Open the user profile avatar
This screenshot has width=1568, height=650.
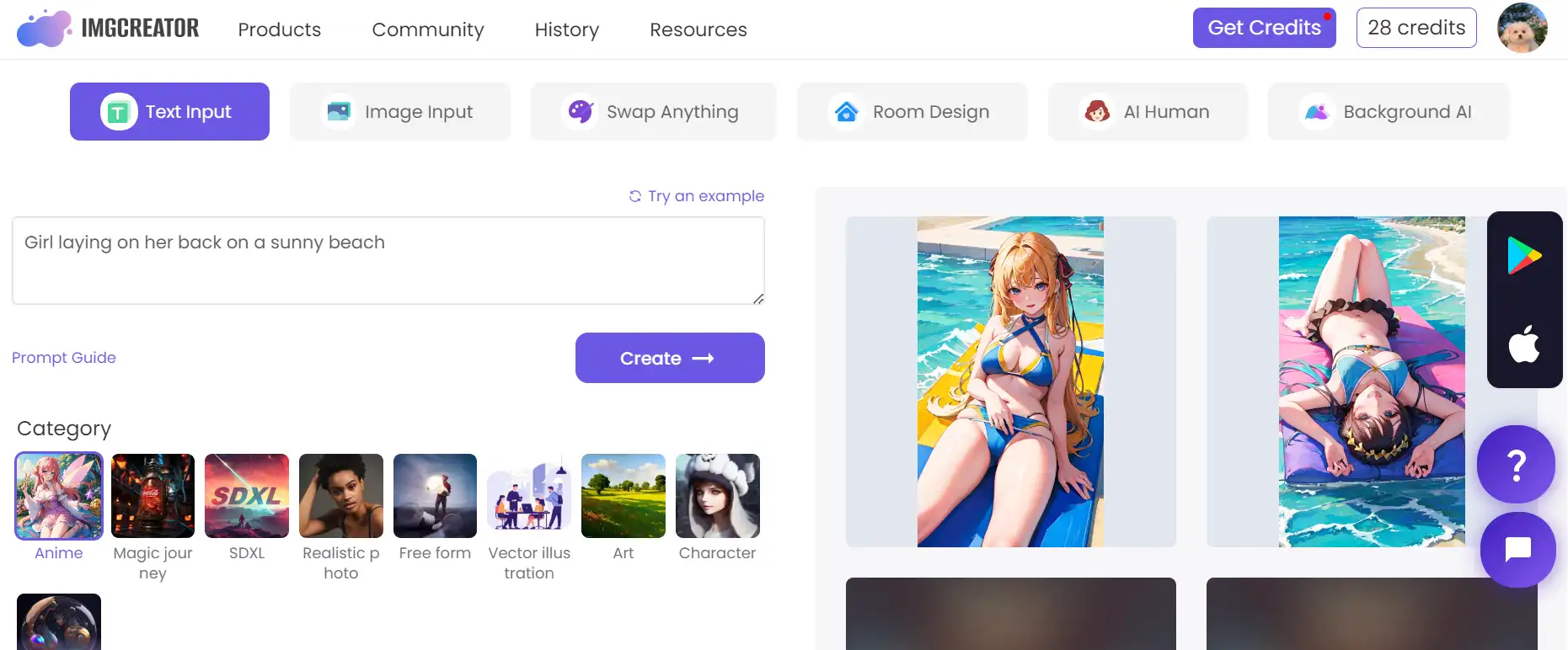coord(1522,28)
